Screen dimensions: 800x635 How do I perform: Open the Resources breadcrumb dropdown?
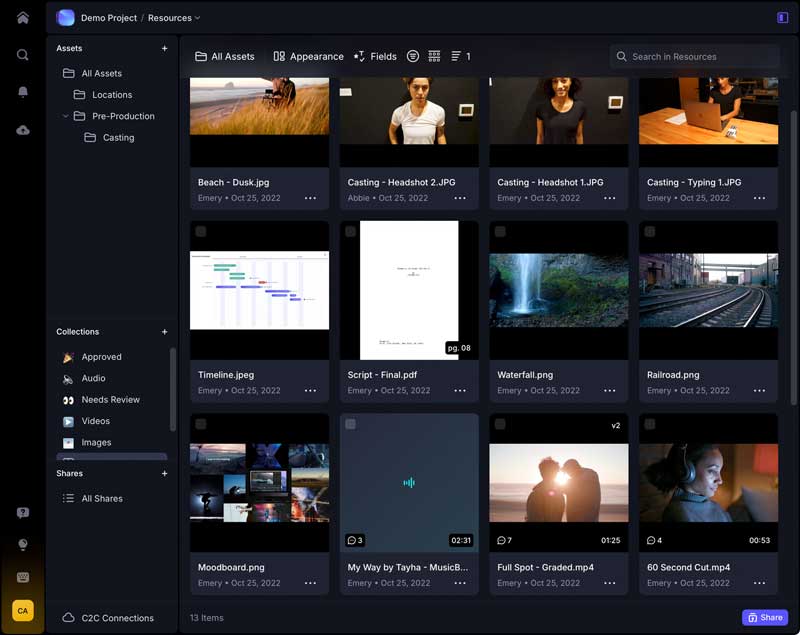(x=174, y=17)
